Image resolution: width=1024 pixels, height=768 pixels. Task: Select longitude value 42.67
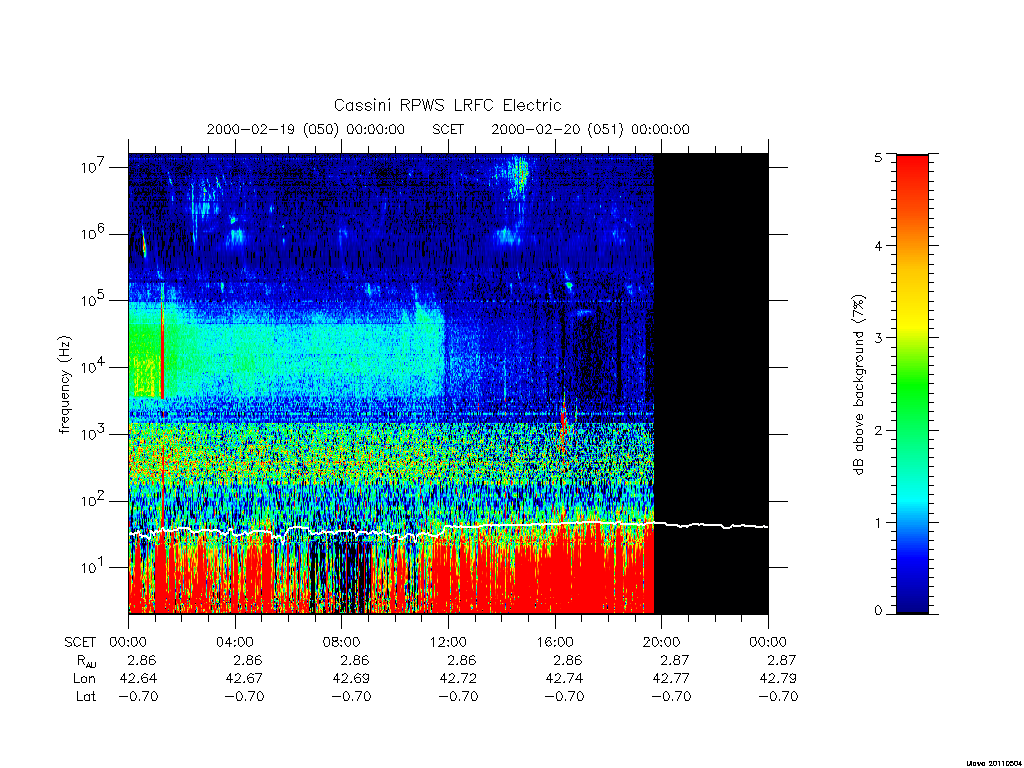244,679
